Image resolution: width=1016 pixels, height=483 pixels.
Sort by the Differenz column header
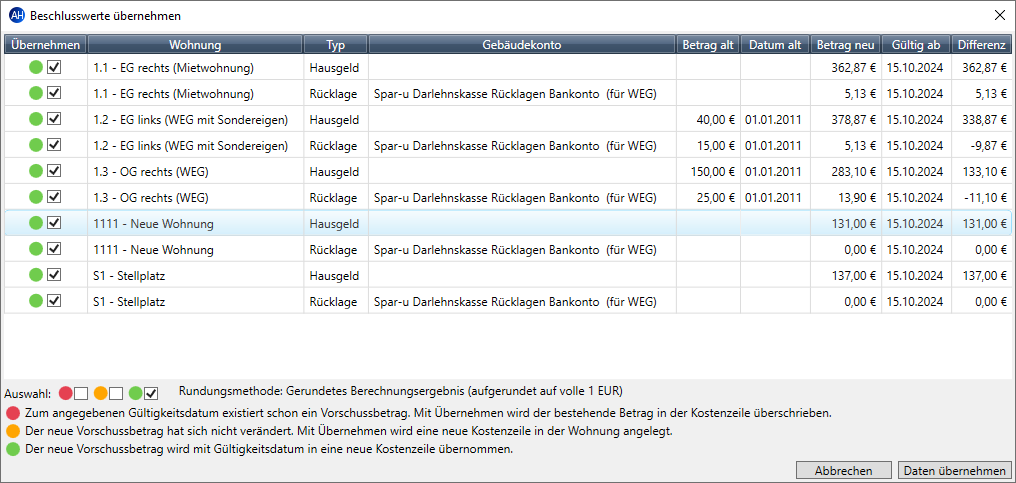click(981, 45)
